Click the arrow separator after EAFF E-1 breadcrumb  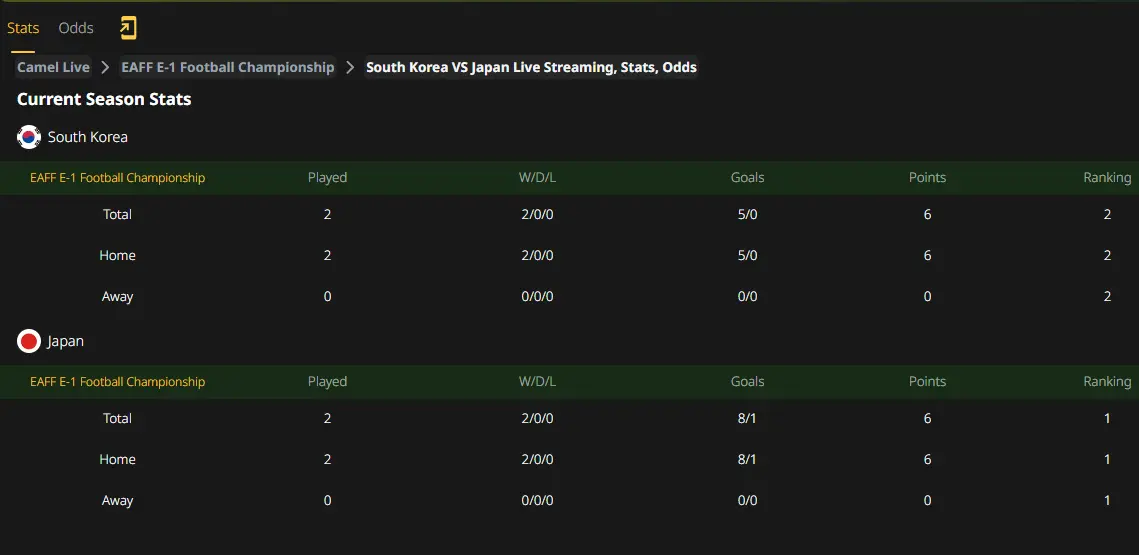click(350, 68)
